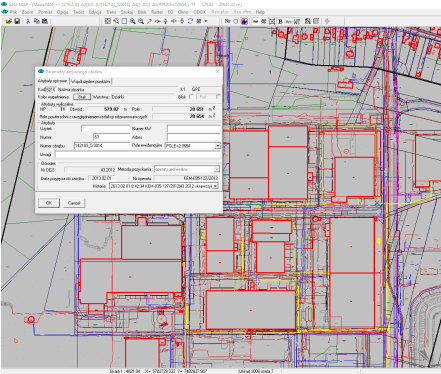Open file using the folder toolbar icon

coord(9,21)
